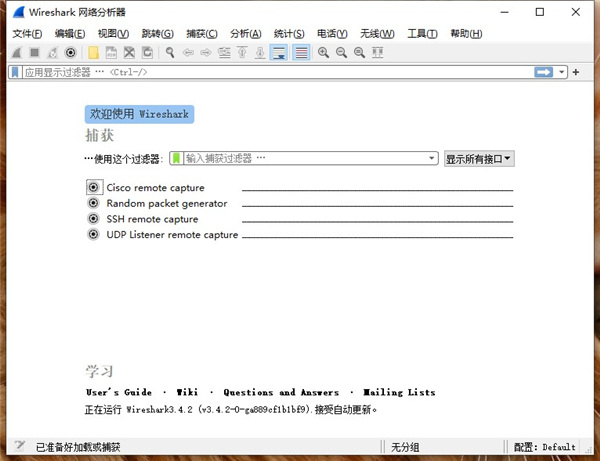Open the Wiki link
The height and width of the screenshot is (461, 600).
tap(187, 392)
